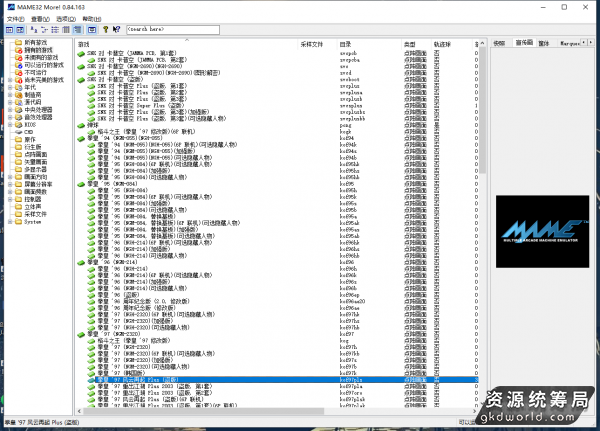Switch to the 宣传图 tab

tap(524, 43)
